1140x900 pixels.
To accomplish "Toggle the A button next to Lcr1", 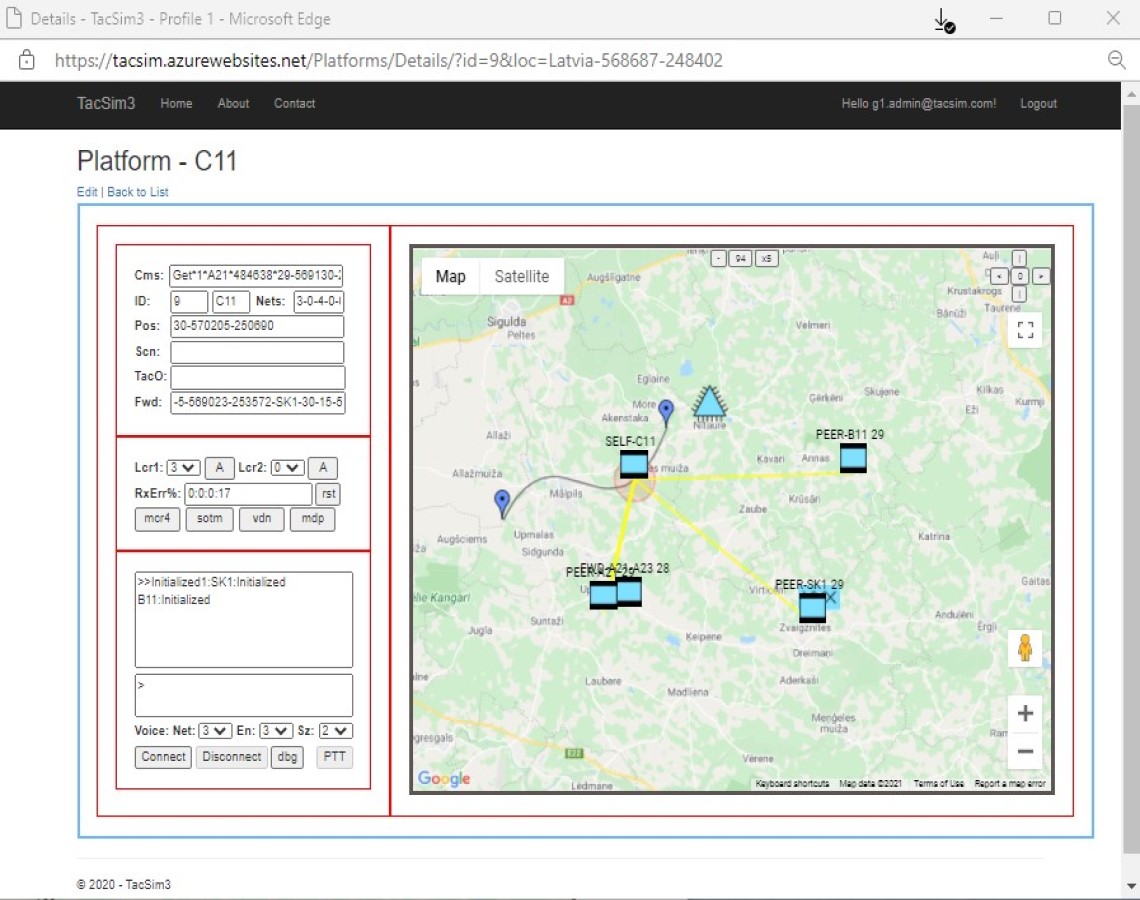I will pyautogui.click(x=219, y=466).
